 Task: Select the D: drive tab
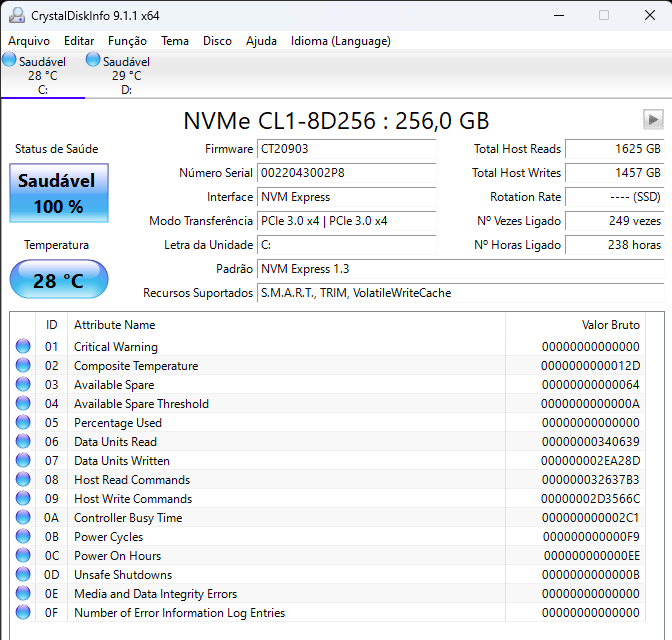(x=126, y=74)
